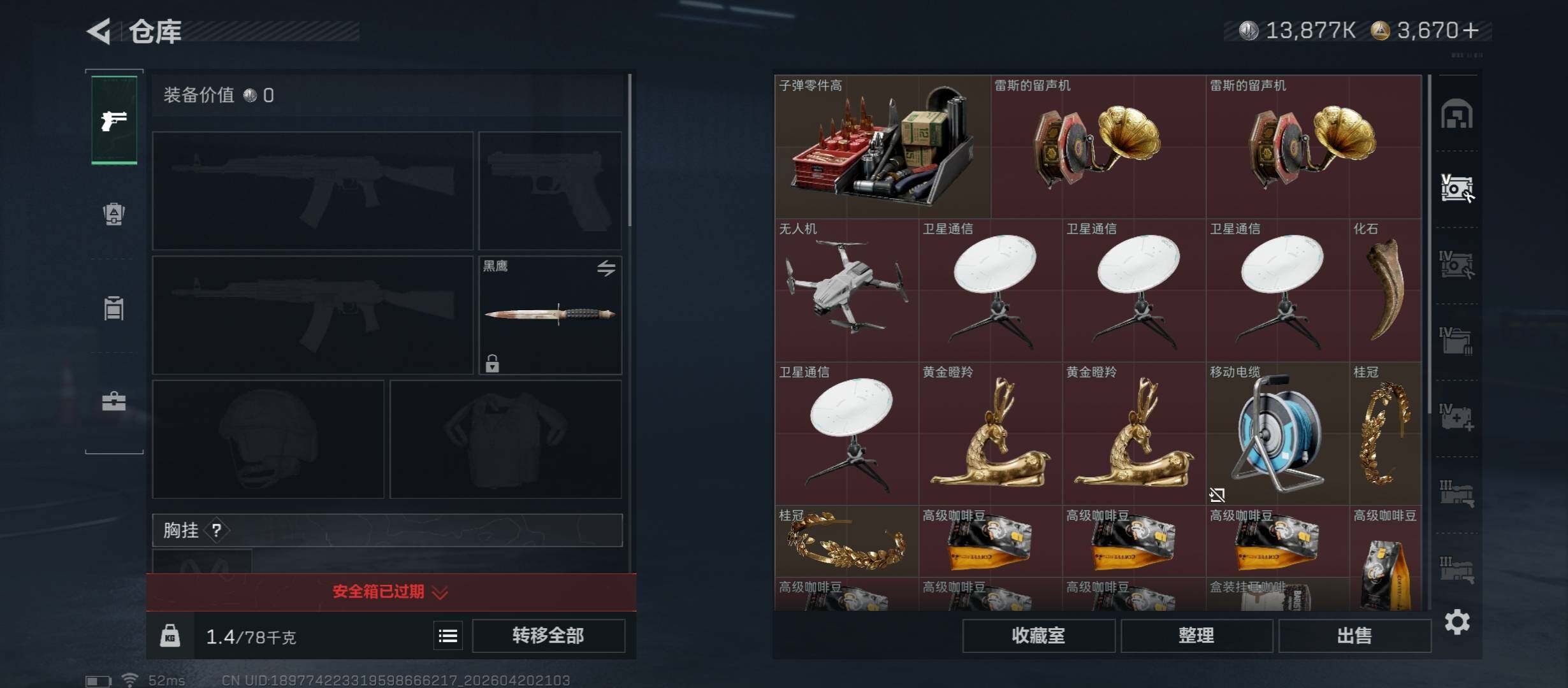1568x688 pixels.
Task: Expand the 安全箱已过期 red banner
Action: (391, 592)
